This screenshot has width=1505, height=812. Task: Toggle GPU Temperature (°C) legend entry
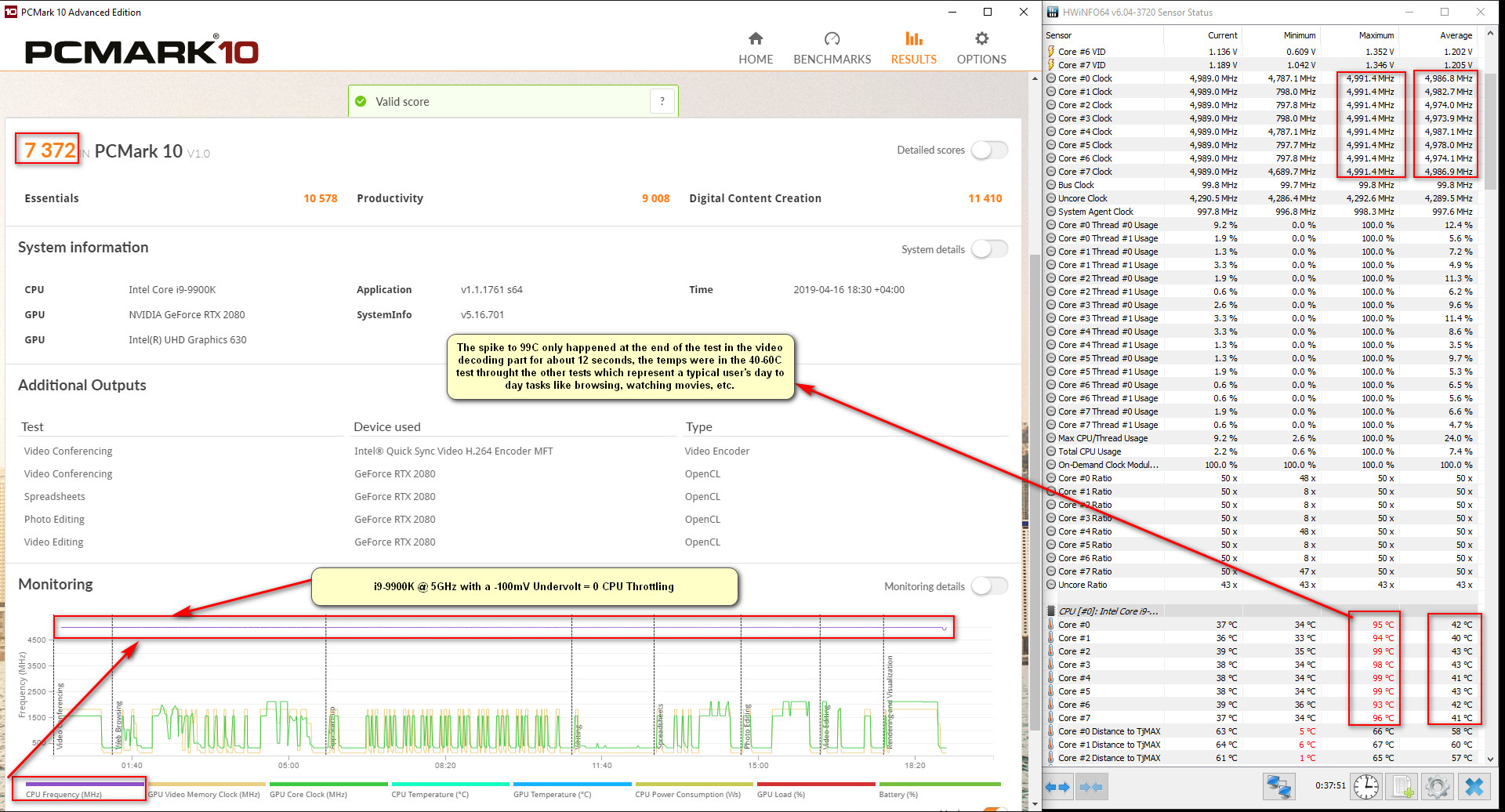[572, 789]
